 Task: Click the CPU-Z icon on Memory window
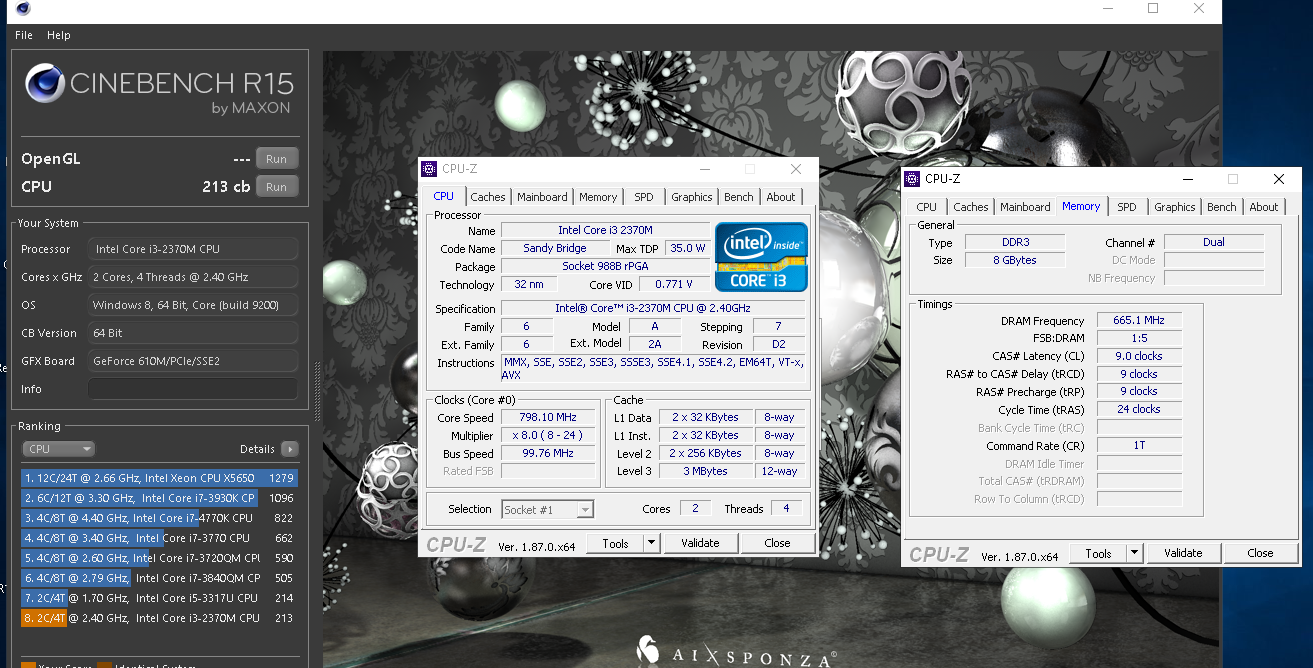[912, 179]
